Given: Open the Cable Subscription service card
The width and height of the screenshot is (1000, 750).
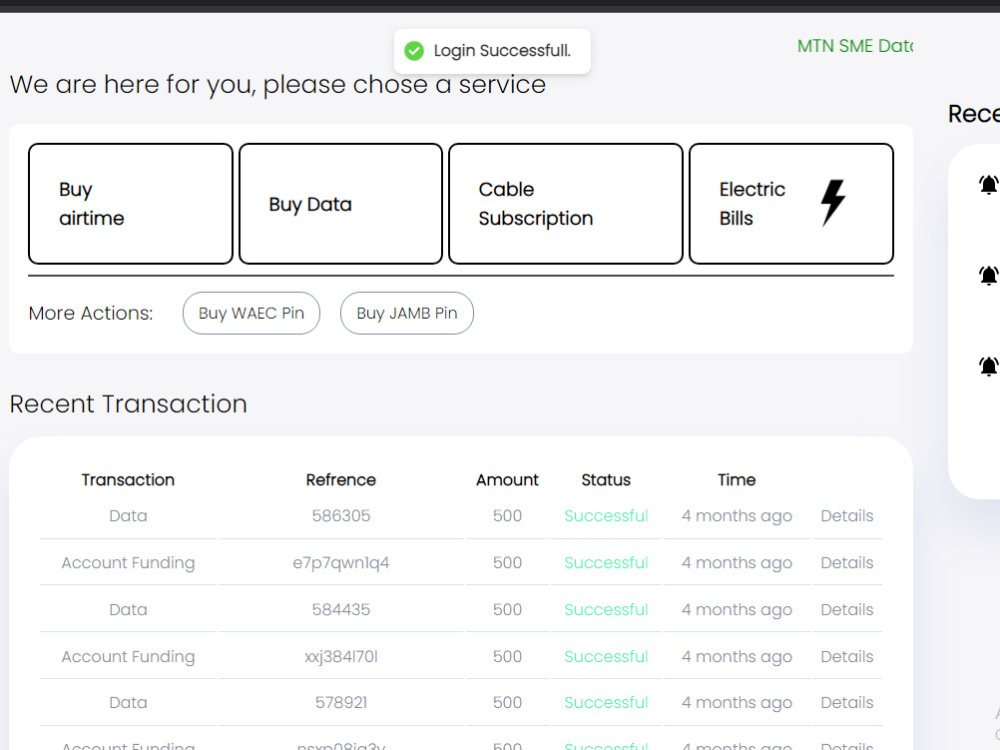Looking at the screenshot, I should pyautogui.click(x=566, y=203).
